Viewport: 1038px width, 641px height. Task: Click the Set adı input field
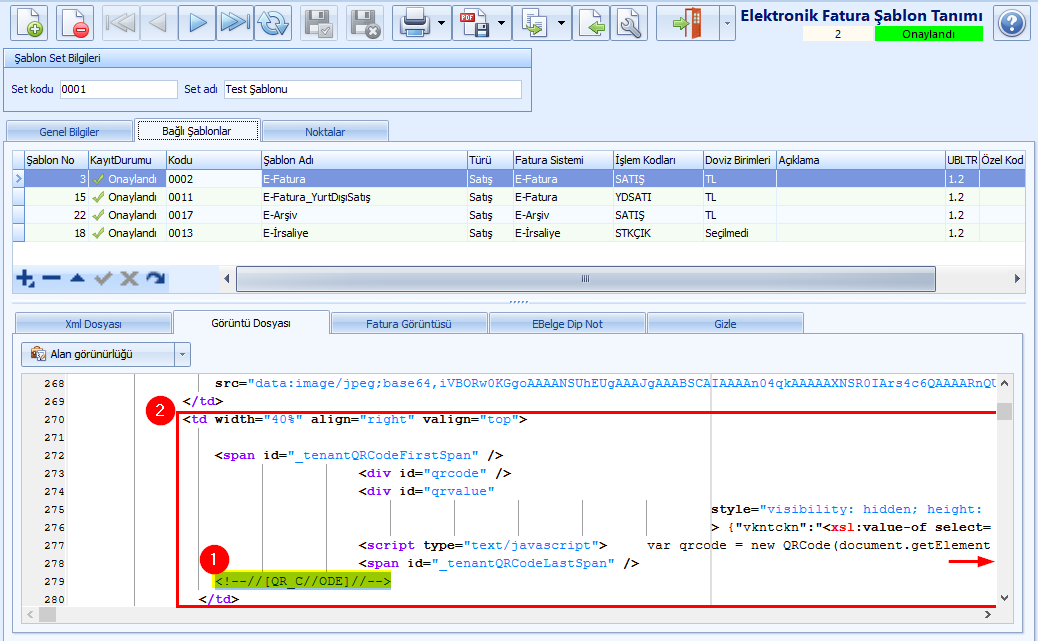373,89
